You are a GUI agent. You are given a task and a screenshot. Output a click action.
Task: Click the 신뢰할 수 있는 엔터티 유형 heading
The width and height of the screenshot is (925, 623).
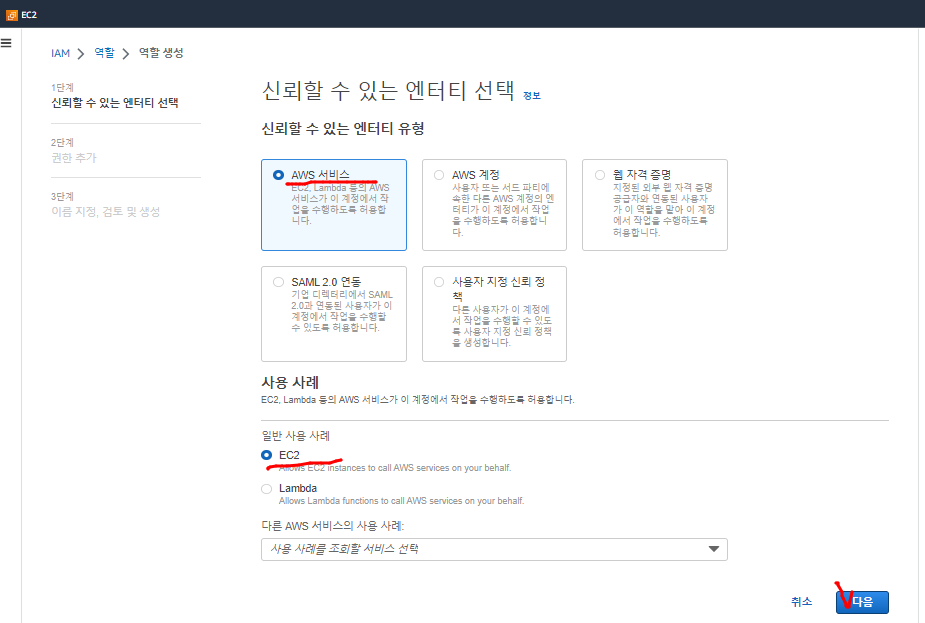click(x=343, y=129)
